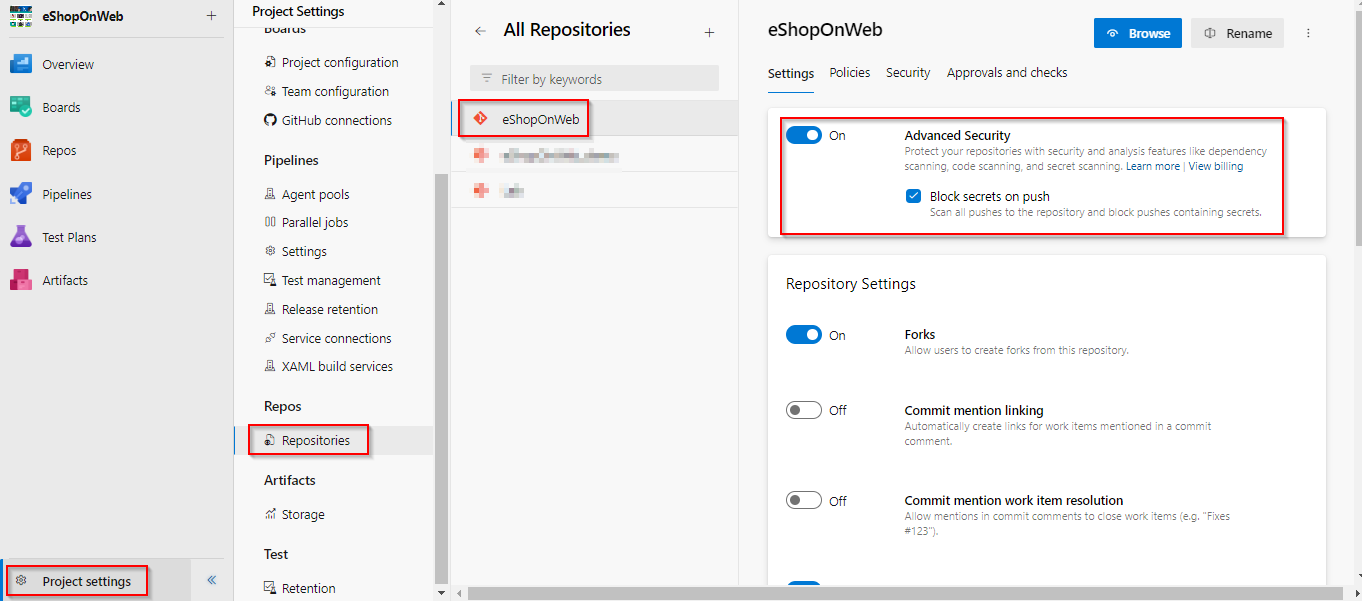Click the Storage icon under Artifacts
The image size is (1362, 601).
pyautogui.click(x=270, y=514)
